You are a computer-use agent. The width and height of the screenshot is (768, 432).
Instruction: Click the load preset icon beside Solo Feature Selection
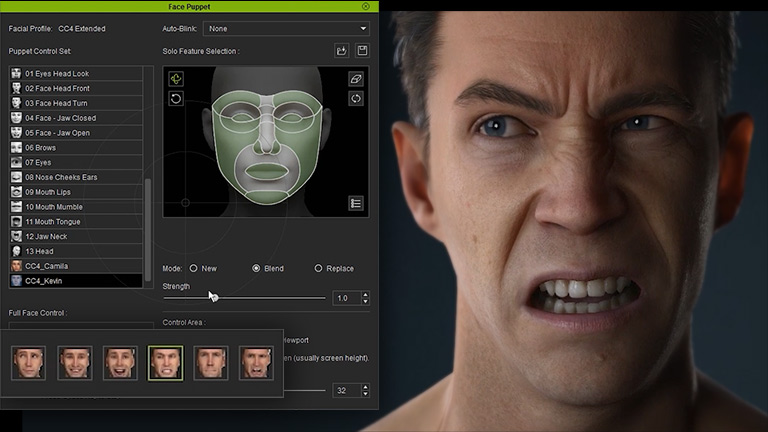tap(342, 51)
